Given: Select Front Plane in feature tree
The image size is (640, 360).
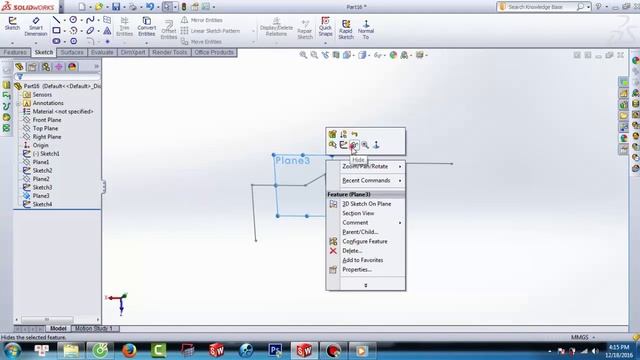Looking at the screenshot, I should pyautogui.click(x=47, y=120).
